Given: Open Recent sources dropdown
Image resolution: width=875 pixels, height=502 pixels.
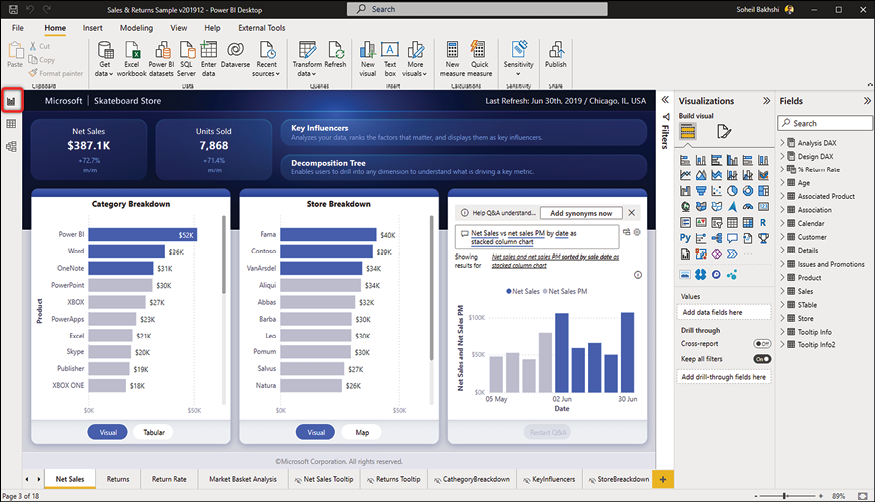Looking at the screenshot, I should [x=266, y=69].
